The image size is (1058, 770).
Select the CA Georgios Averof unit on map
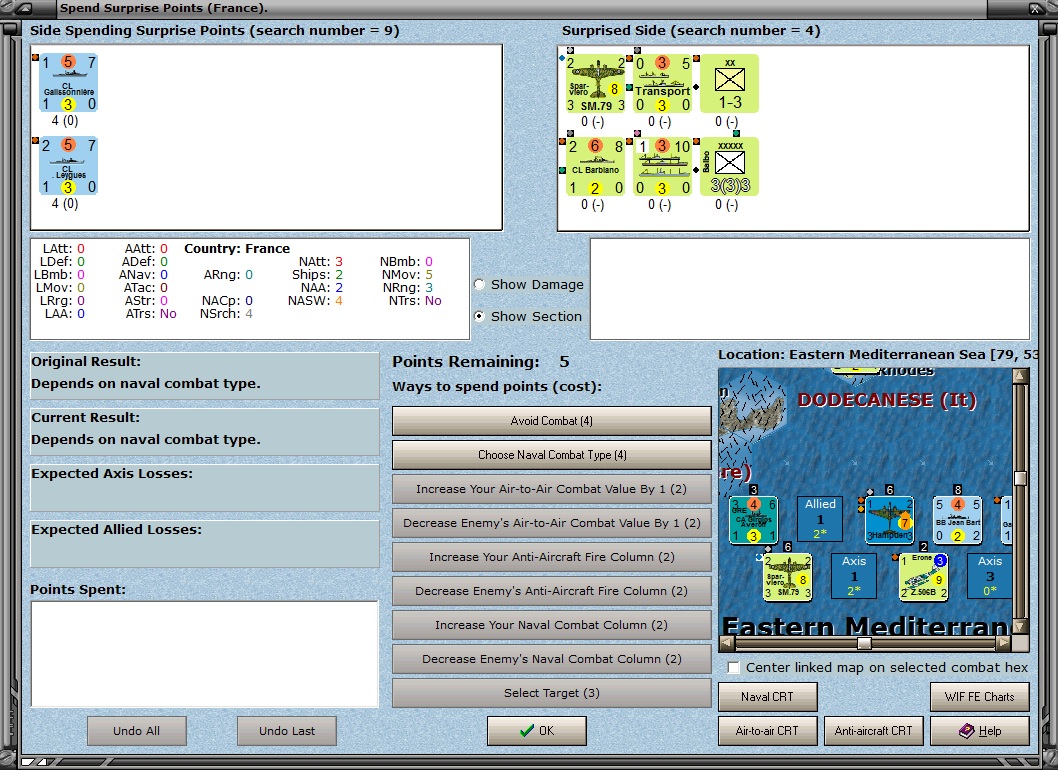(754, 520)
